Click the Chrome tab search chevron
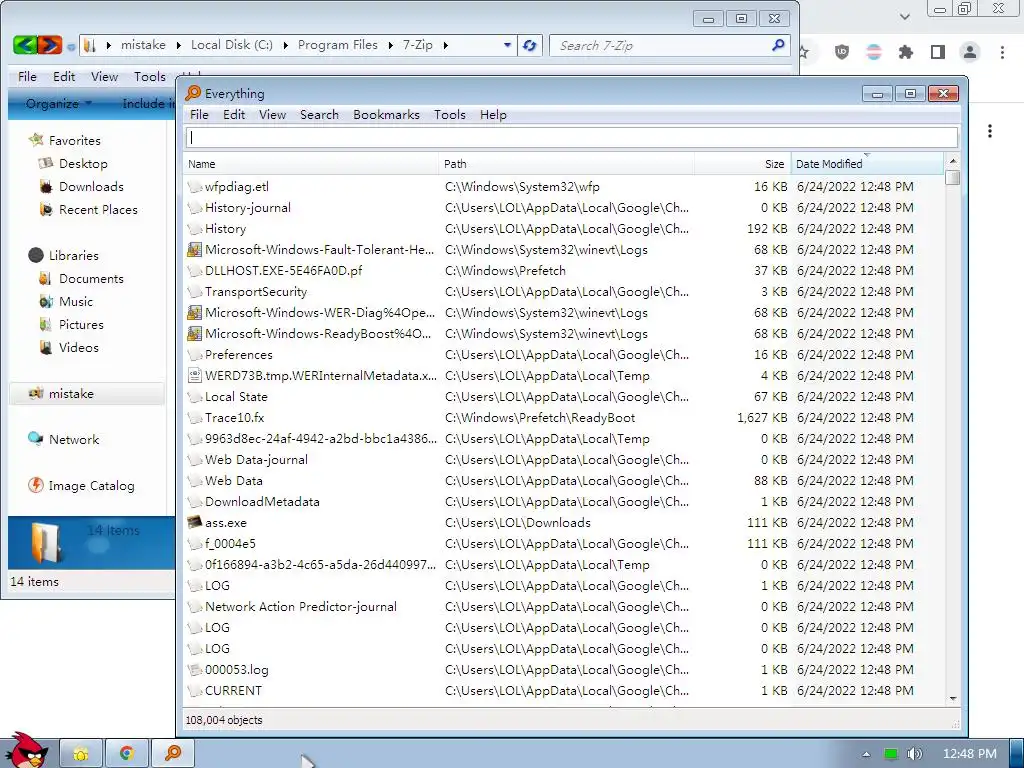Screen dimensions: 1024x768 [x=904, y=16]
